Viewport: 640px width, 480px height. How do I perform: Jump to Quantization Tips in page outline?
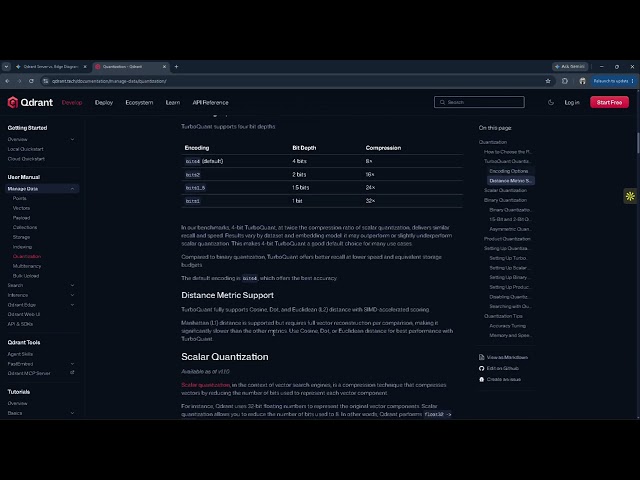pos(503,316)
